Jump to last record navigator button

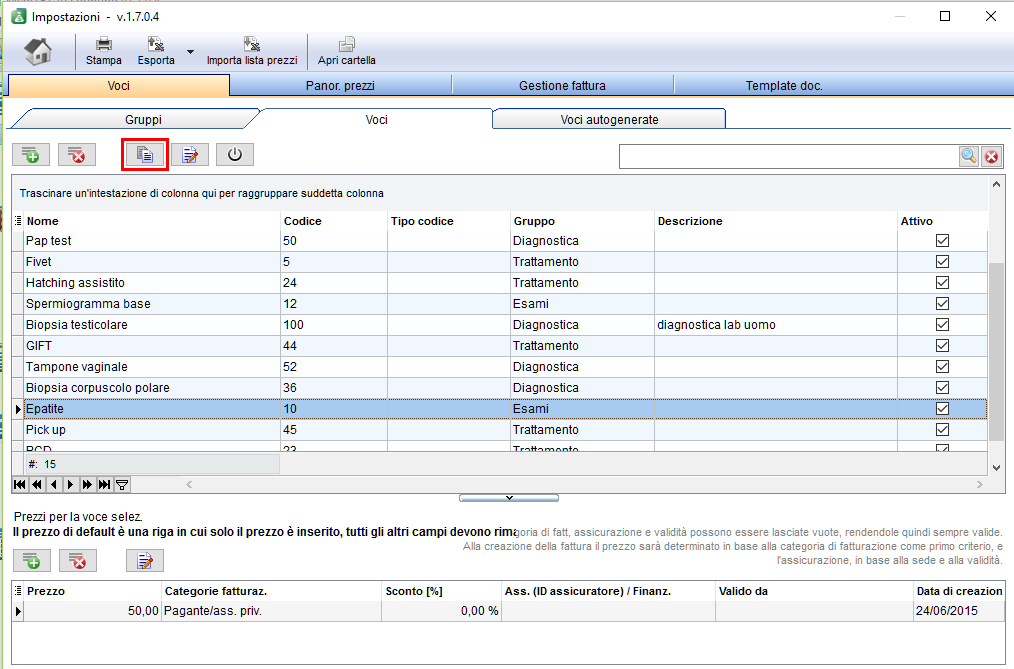coord(104,484)
